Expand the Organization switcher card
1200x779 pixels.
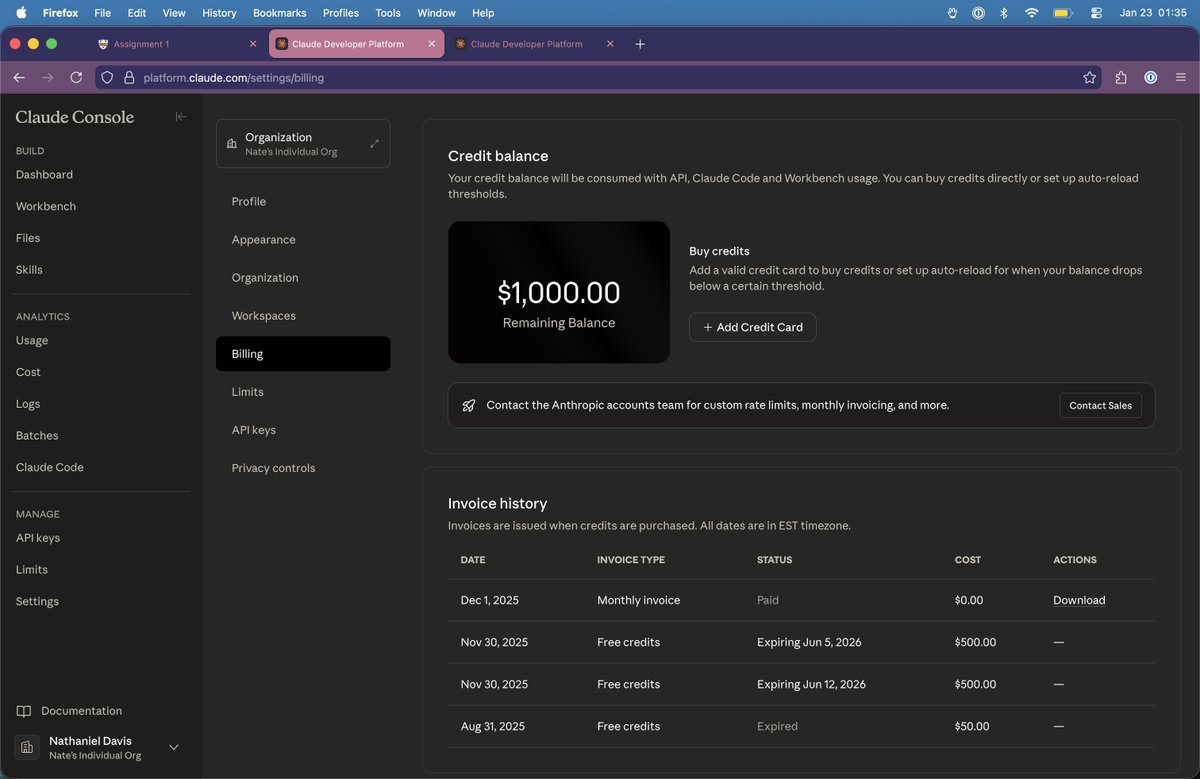click(x=303, y=144)
